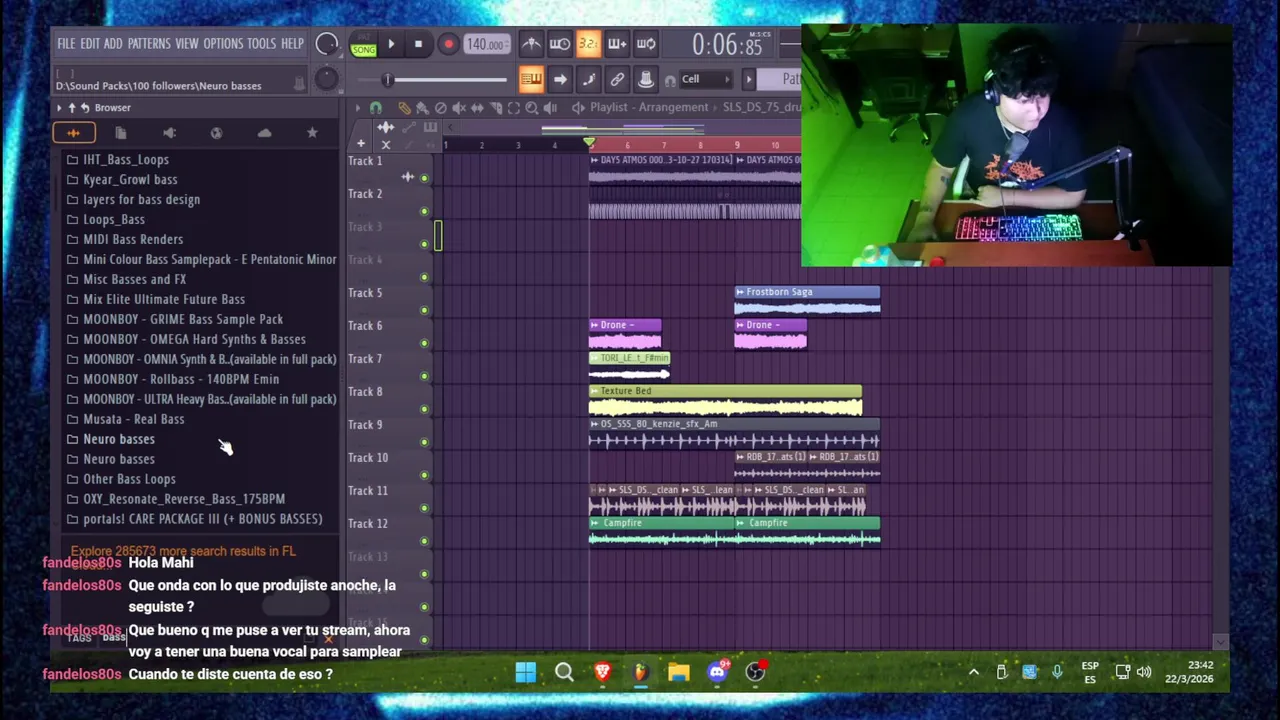Select the Browser globe online tab icon
This screenshot has width=1280, height=720.
(x=216, y=133)
